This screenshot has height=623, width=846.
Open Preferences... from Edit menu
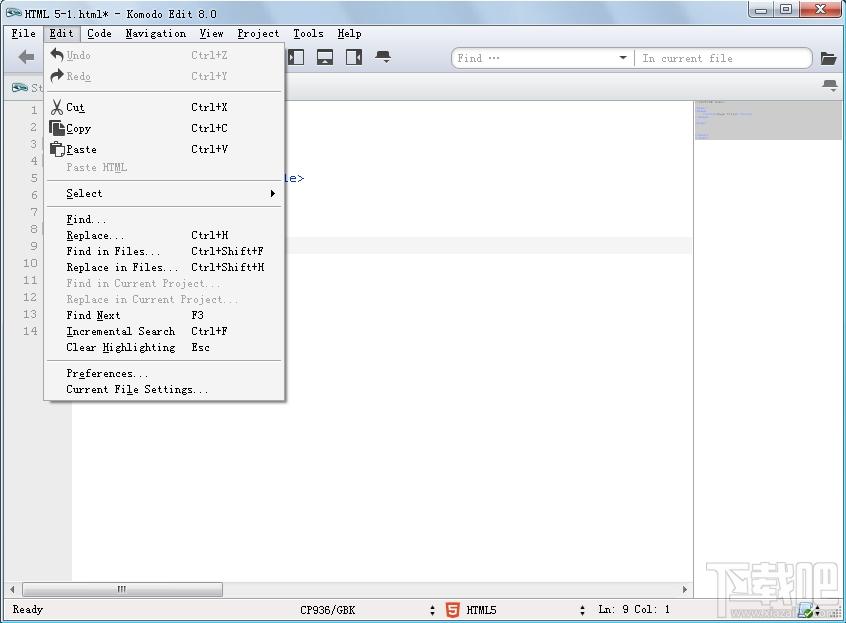(164, 373)
